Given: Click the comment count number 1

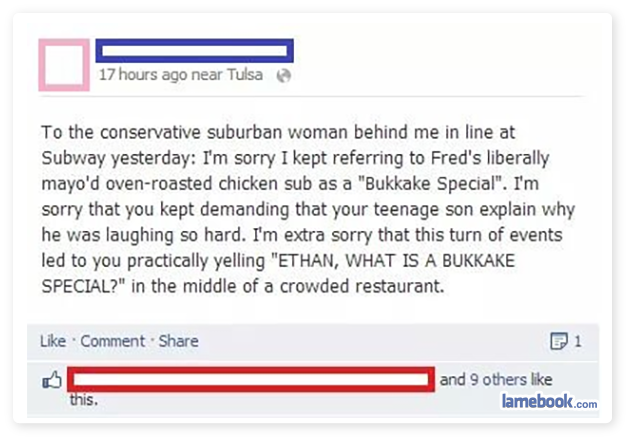Looking at the screenshot, I should click(578, 342).
